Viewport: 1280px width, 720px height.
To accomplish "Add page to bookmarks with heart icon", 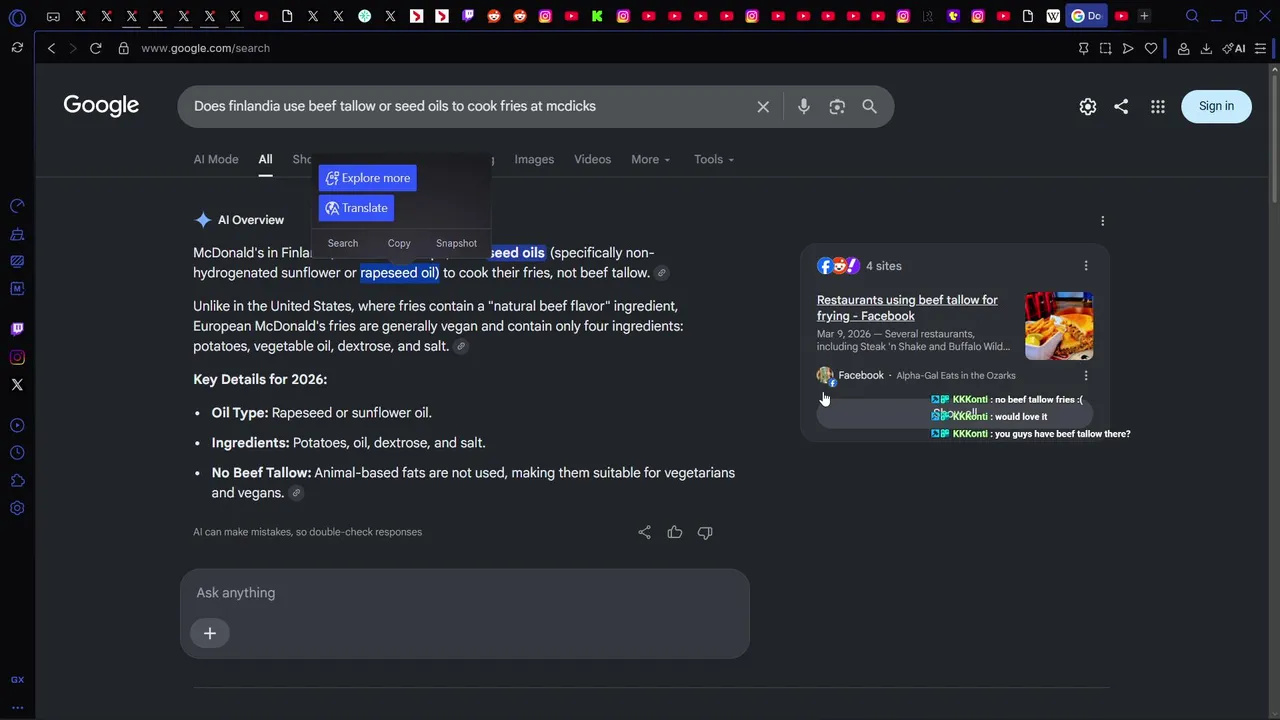I will [1151, 48].
